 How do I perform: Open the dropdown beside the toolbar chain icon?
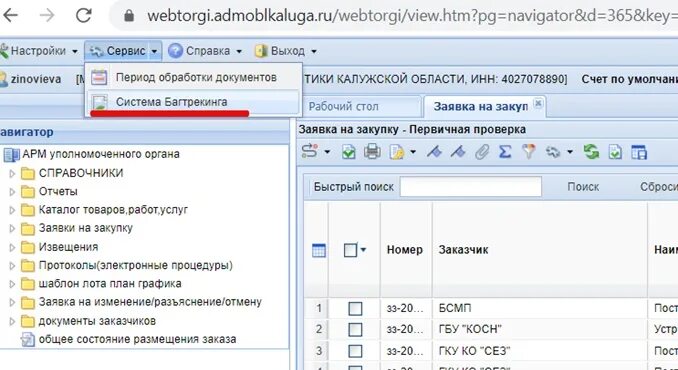coord(570,152)
